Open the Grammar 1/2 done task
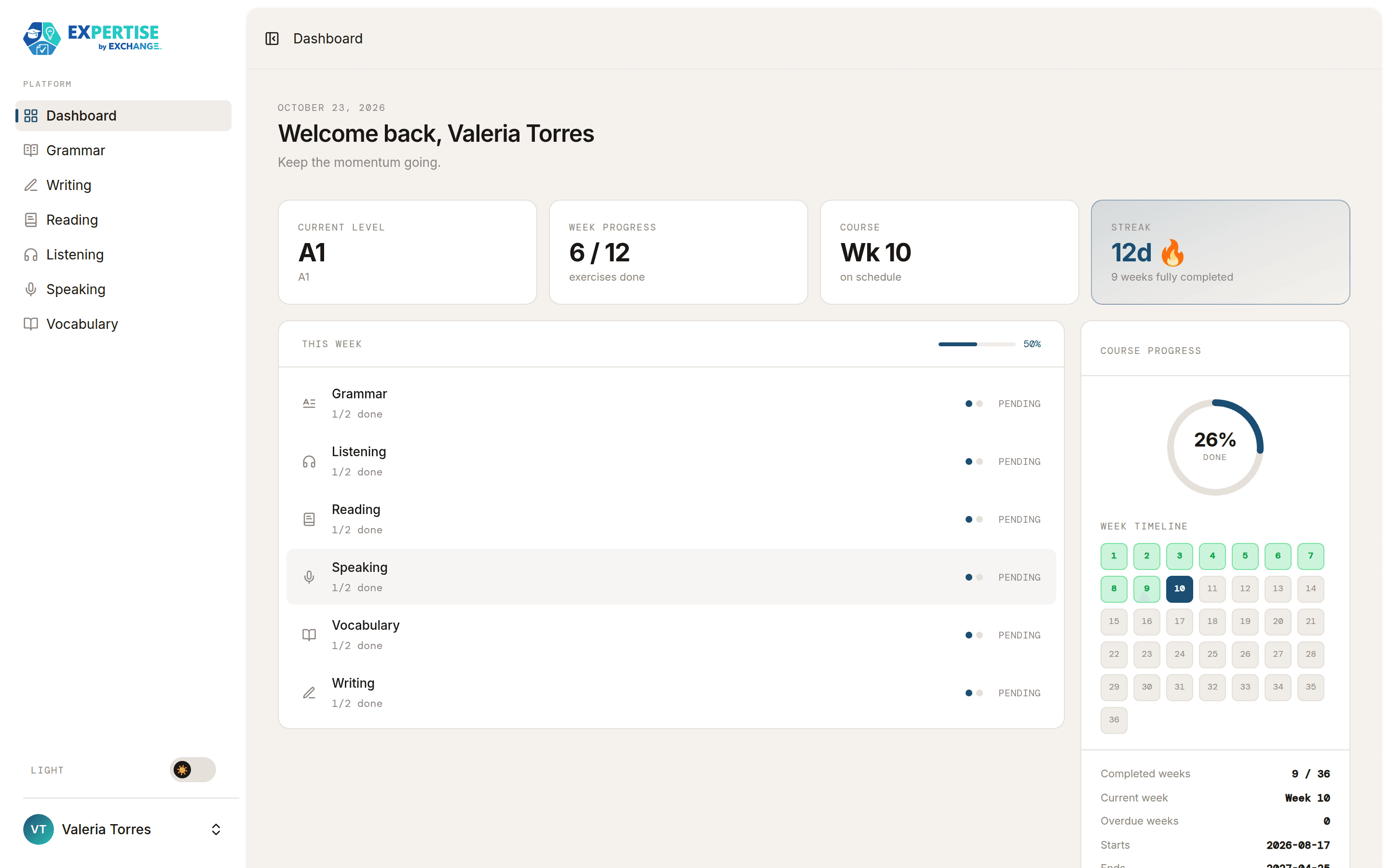 671,404
